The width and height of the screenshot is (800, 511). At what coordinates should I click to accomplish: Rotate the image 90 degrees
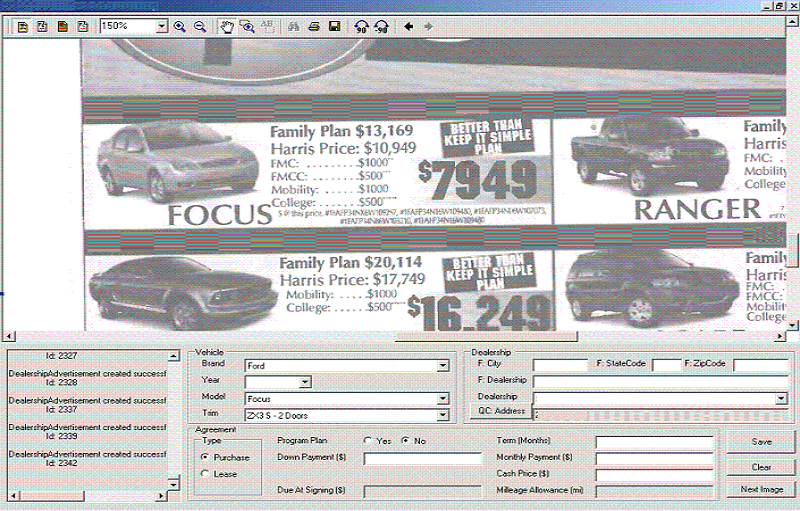(x=361, y=27)
